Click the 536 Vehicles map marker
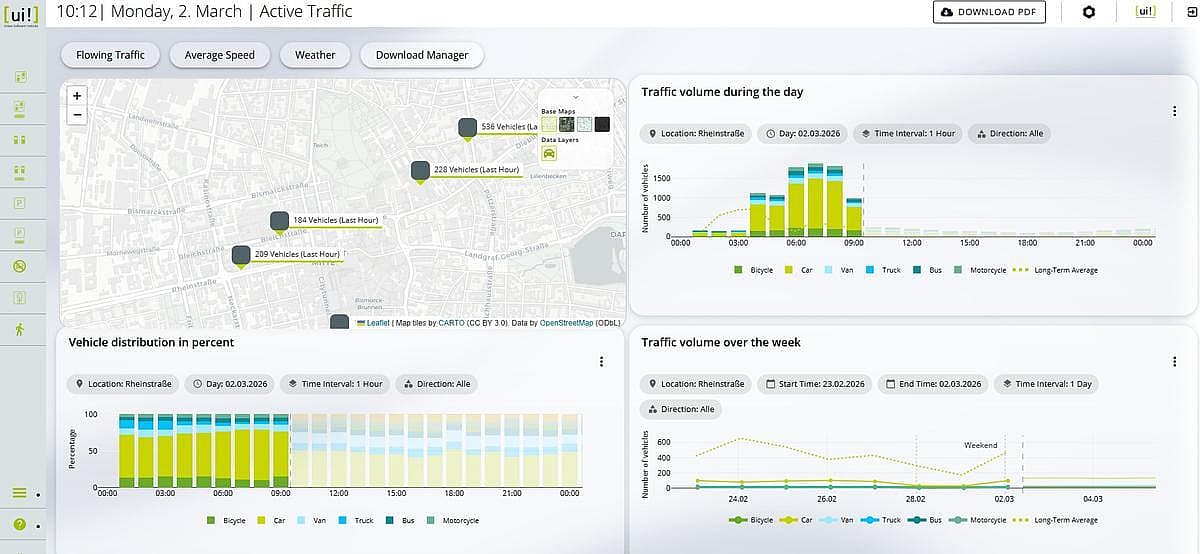The image size is (1200, 554). coord(467,128)
